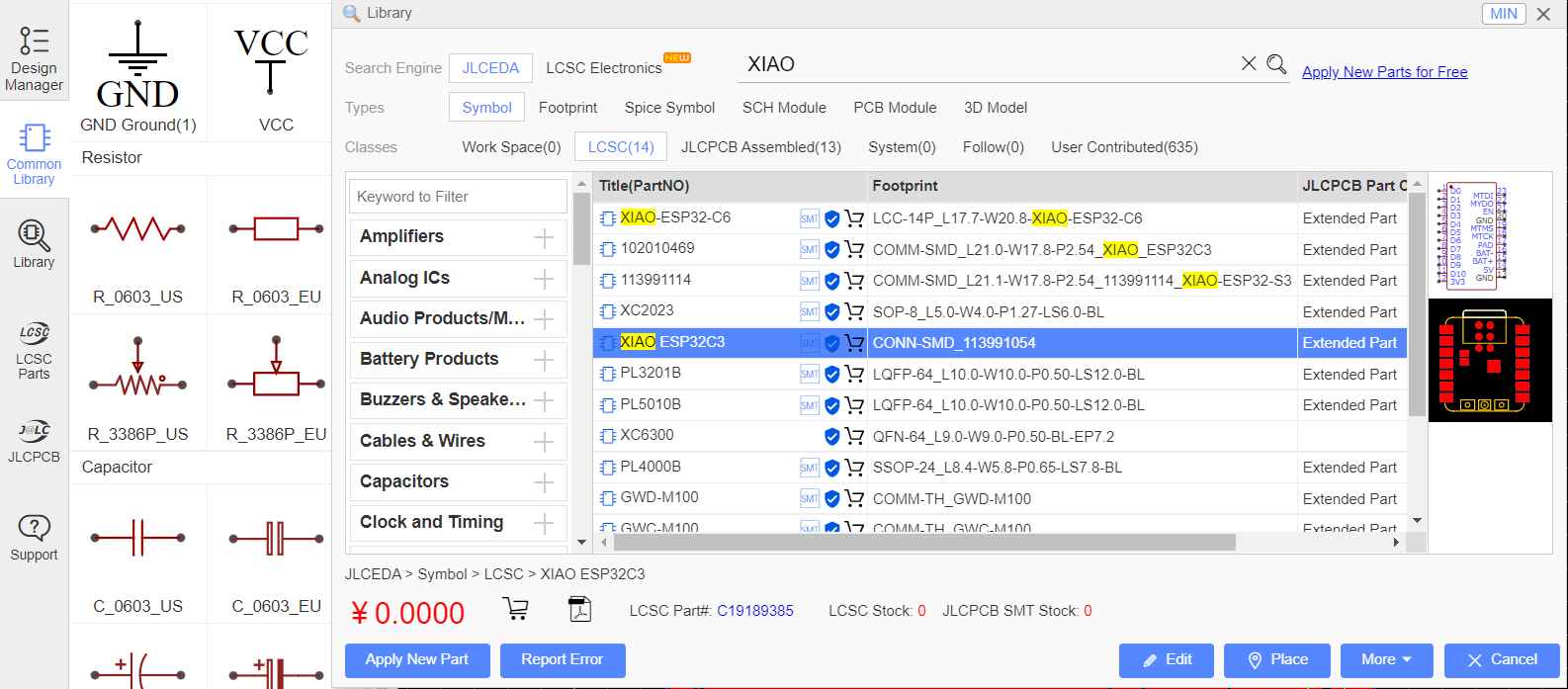Click the cart icon in XIAO-ESP32-C6 row
The image size is (1568, 689).
pos(854,218)
